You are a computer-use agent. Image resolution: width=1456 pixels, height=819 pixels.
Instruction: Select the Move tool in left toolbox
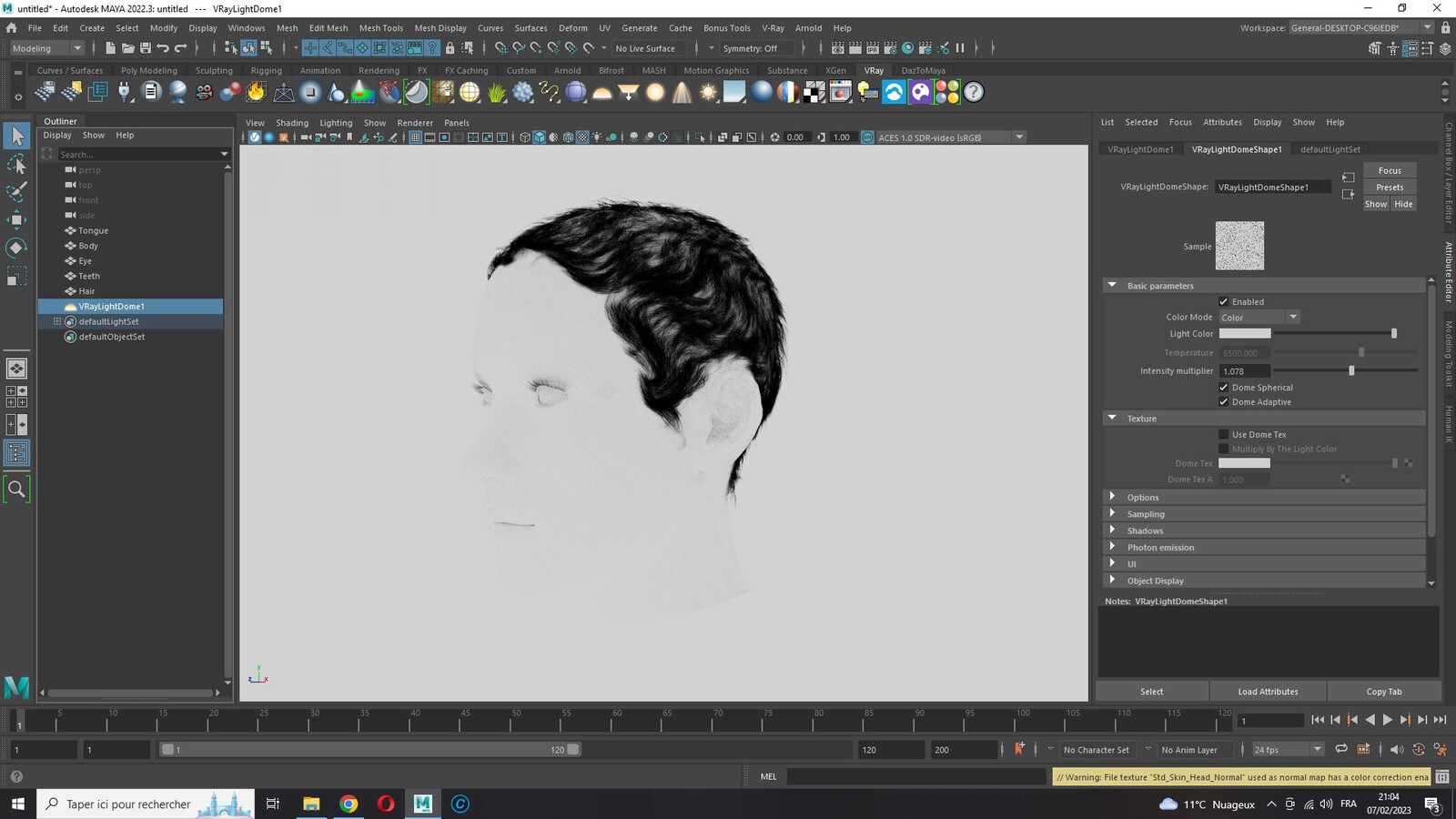(x=16, y=219)
